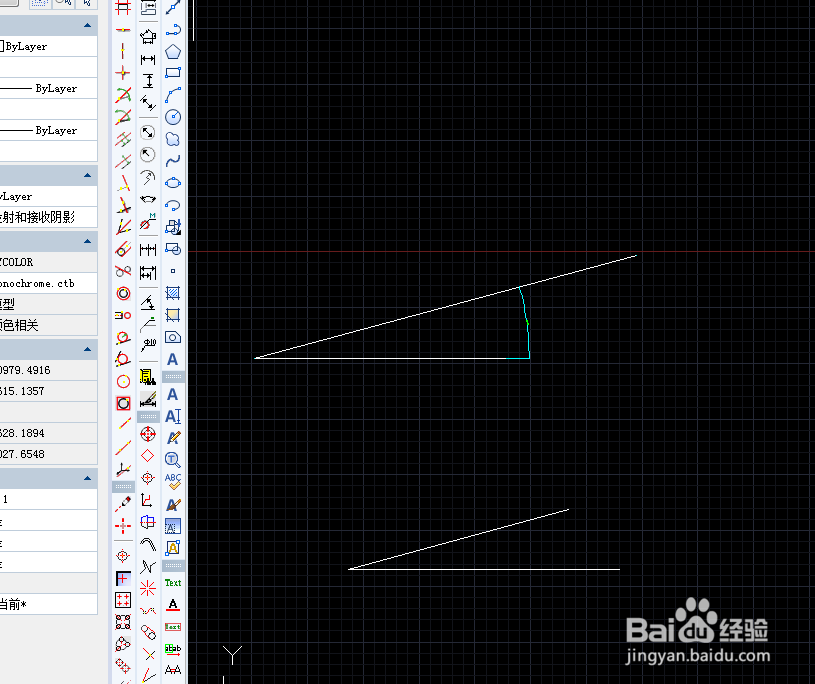Select the Rectangle draw tool
The width and height of the screenshot is (815, 684).
pyautogui.click(x=173, y=73)
